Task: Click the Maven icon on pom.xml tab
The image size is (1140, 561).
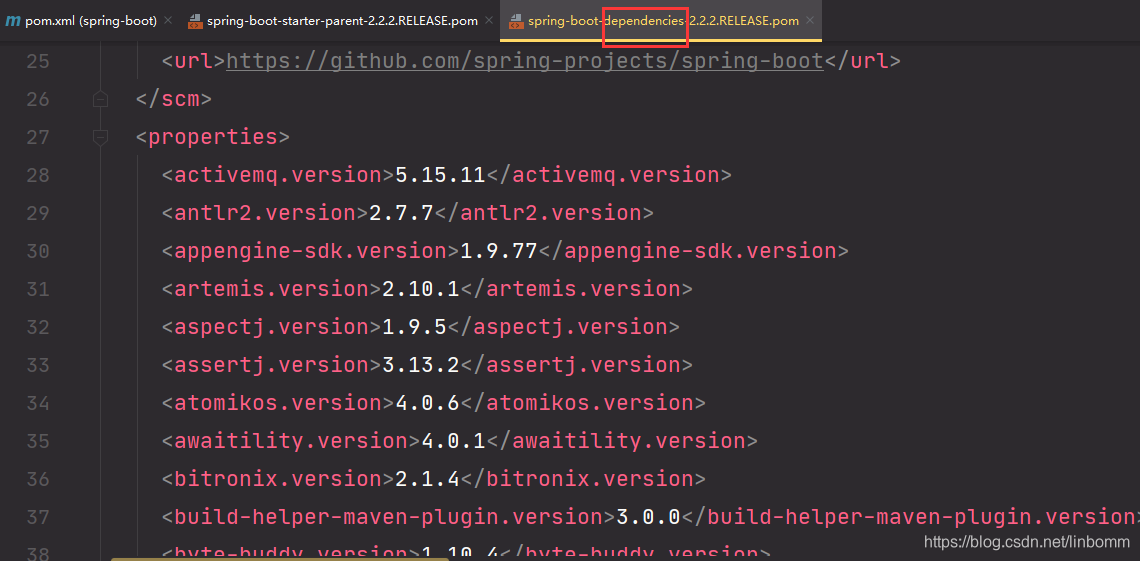Action: (x=12, y=21)
